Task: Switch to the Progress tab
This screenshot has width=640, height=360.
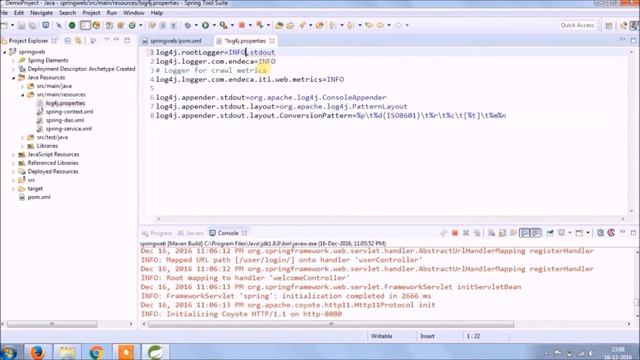Action: [157, 233]
